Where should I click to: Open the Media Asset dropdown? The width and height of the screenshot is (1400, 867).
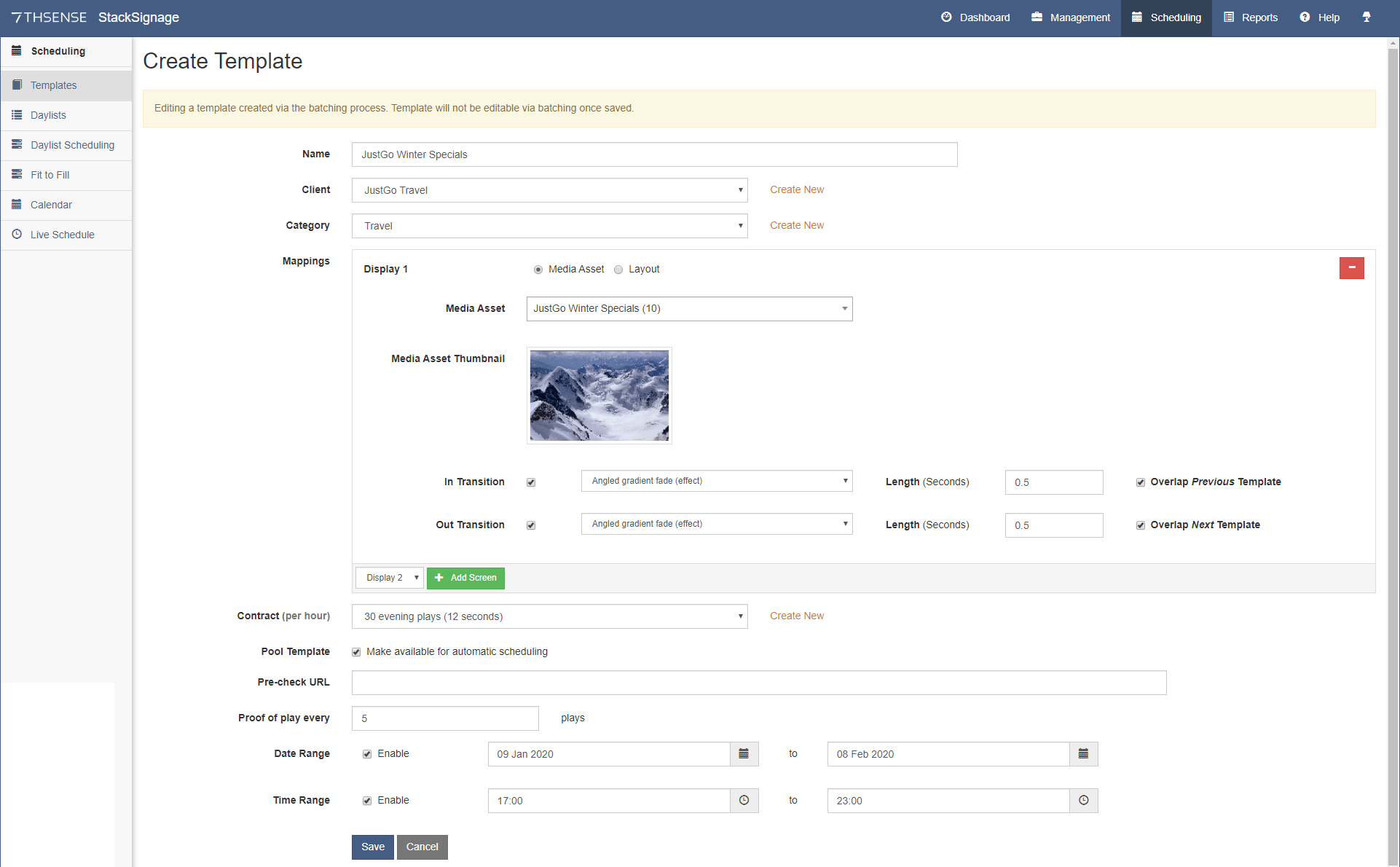(x=689, y=309)
